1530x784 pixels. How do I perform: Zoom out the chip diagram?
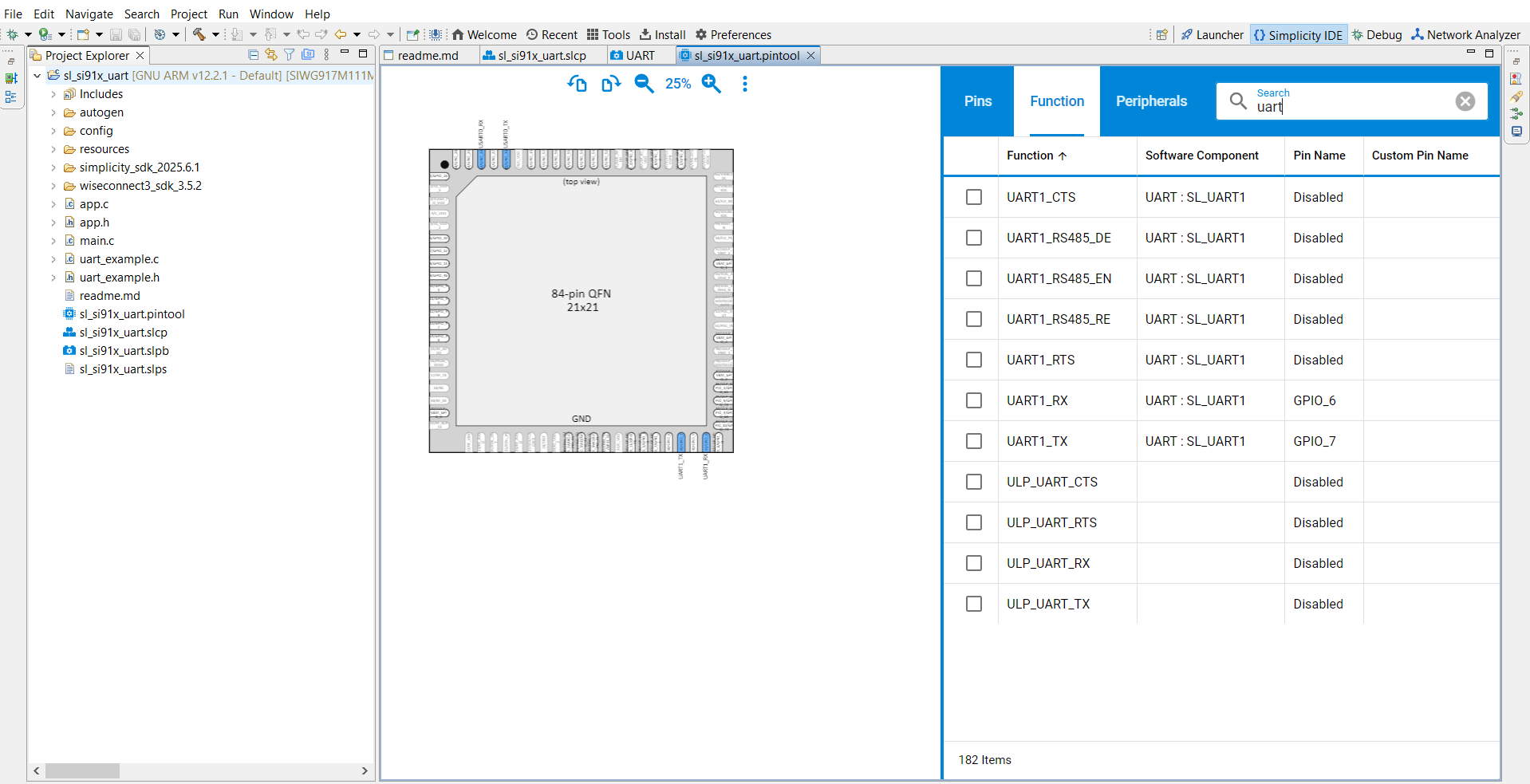point(644,84)
